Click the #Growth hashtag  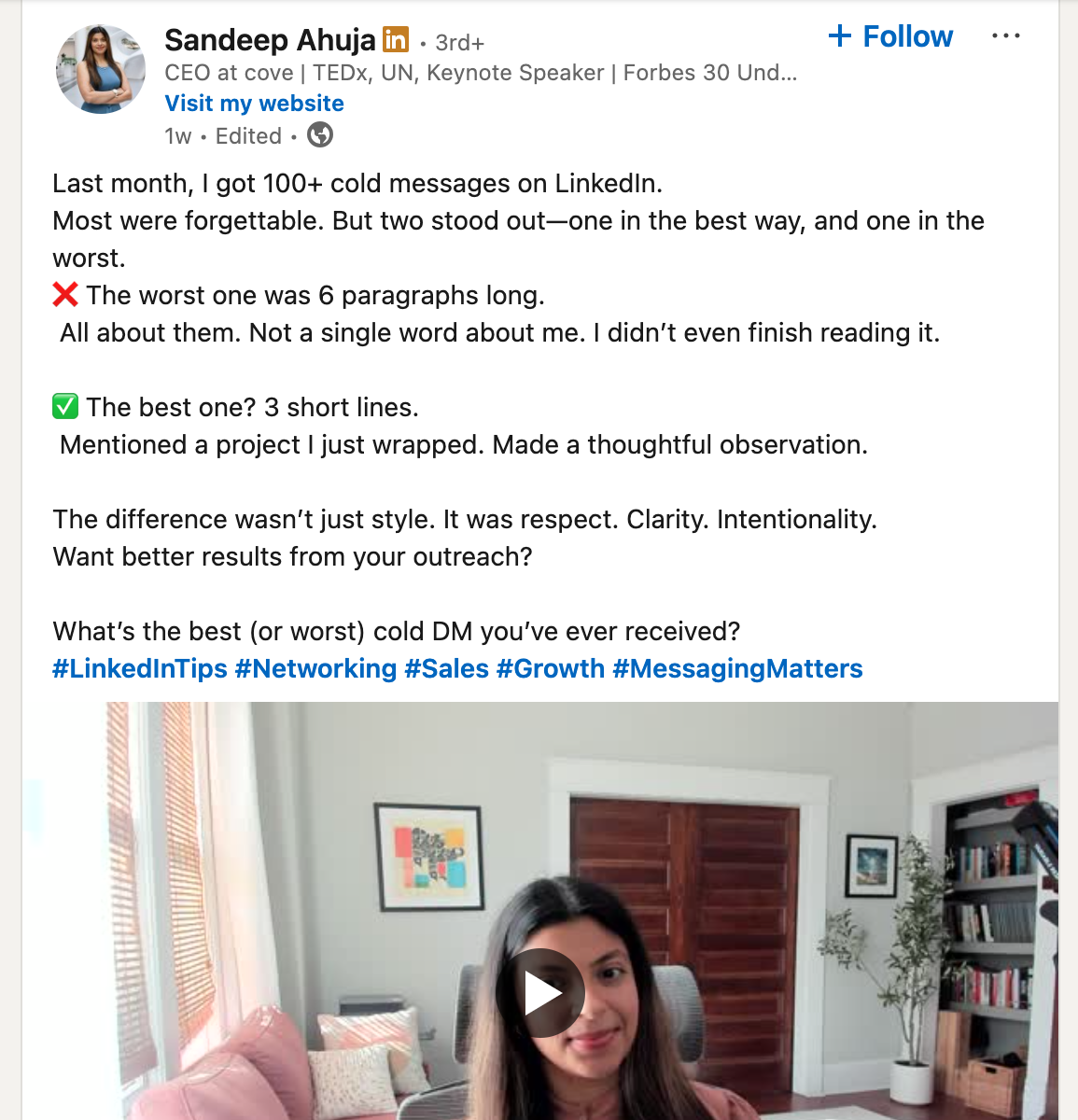coord(553,668)
